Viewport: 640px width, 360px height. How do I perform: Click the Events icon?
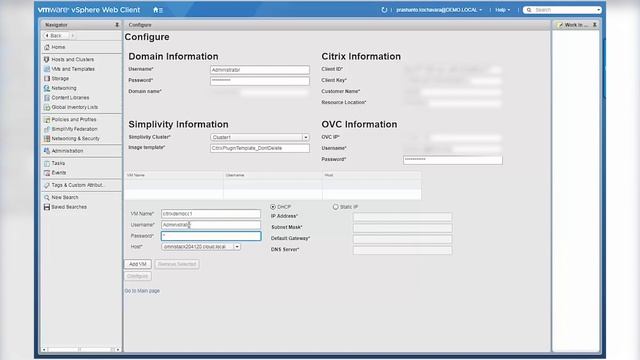point(47,173)
